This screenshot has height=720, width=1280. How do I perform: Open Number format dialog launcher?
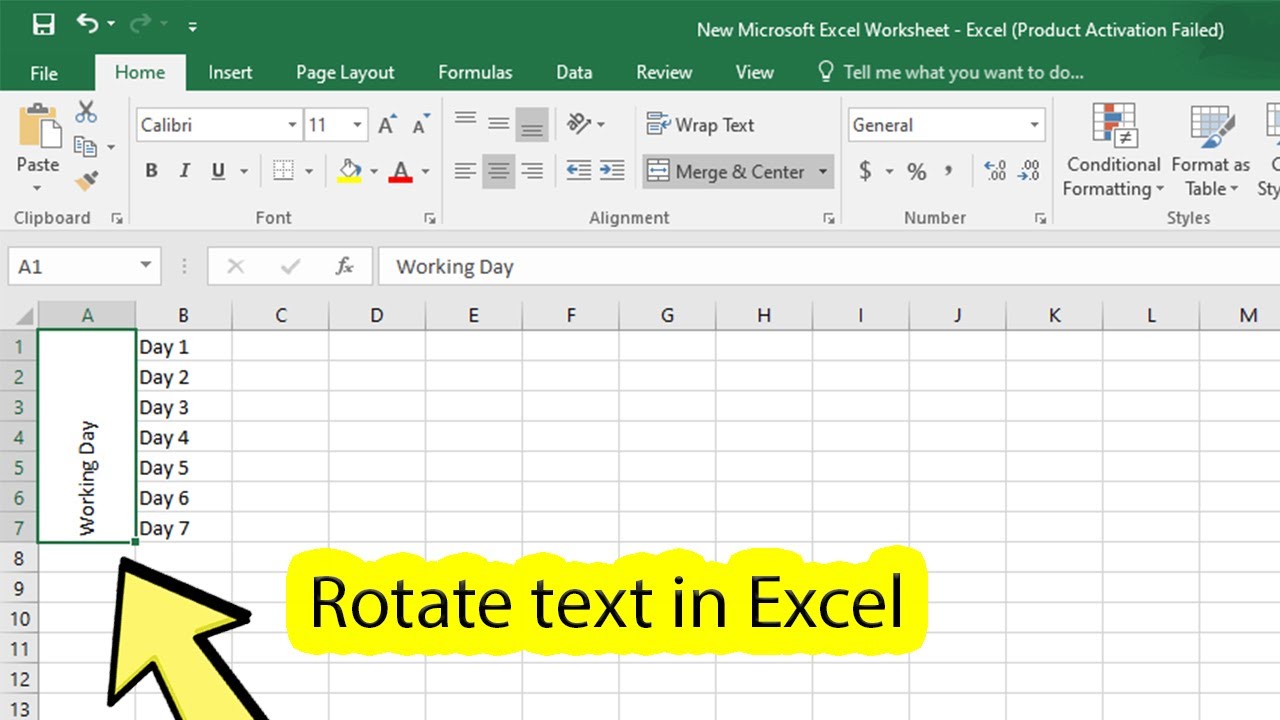(x=1040, y=218)
